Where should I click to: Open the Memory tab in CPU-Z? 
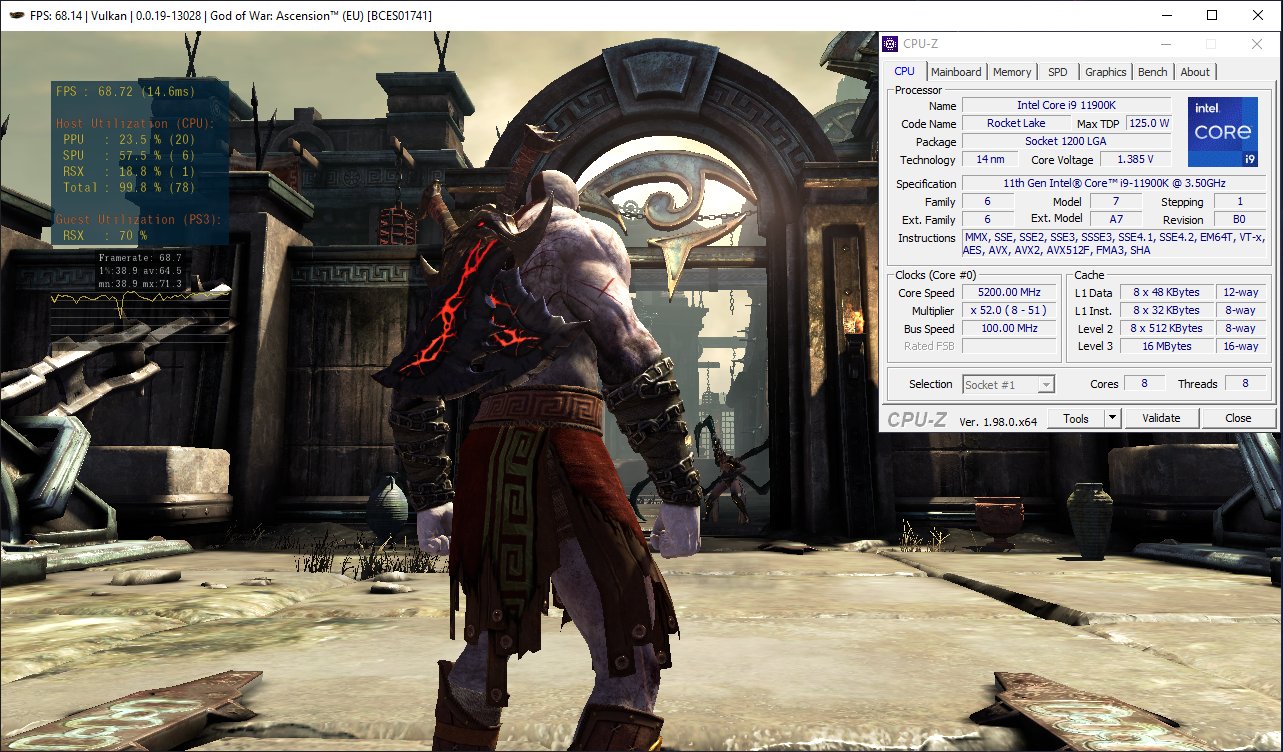(1012, 71)
